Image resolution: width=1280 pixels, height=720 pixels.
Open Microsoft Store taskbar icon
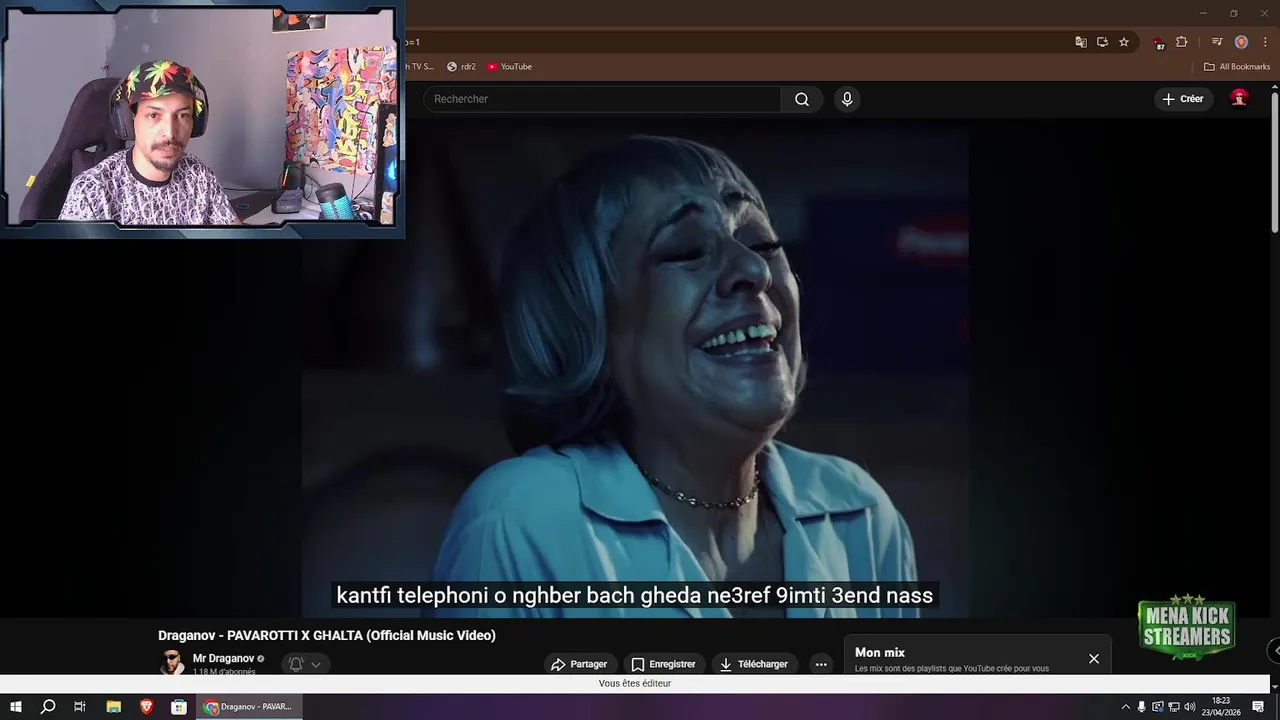[x=179, y=707]
